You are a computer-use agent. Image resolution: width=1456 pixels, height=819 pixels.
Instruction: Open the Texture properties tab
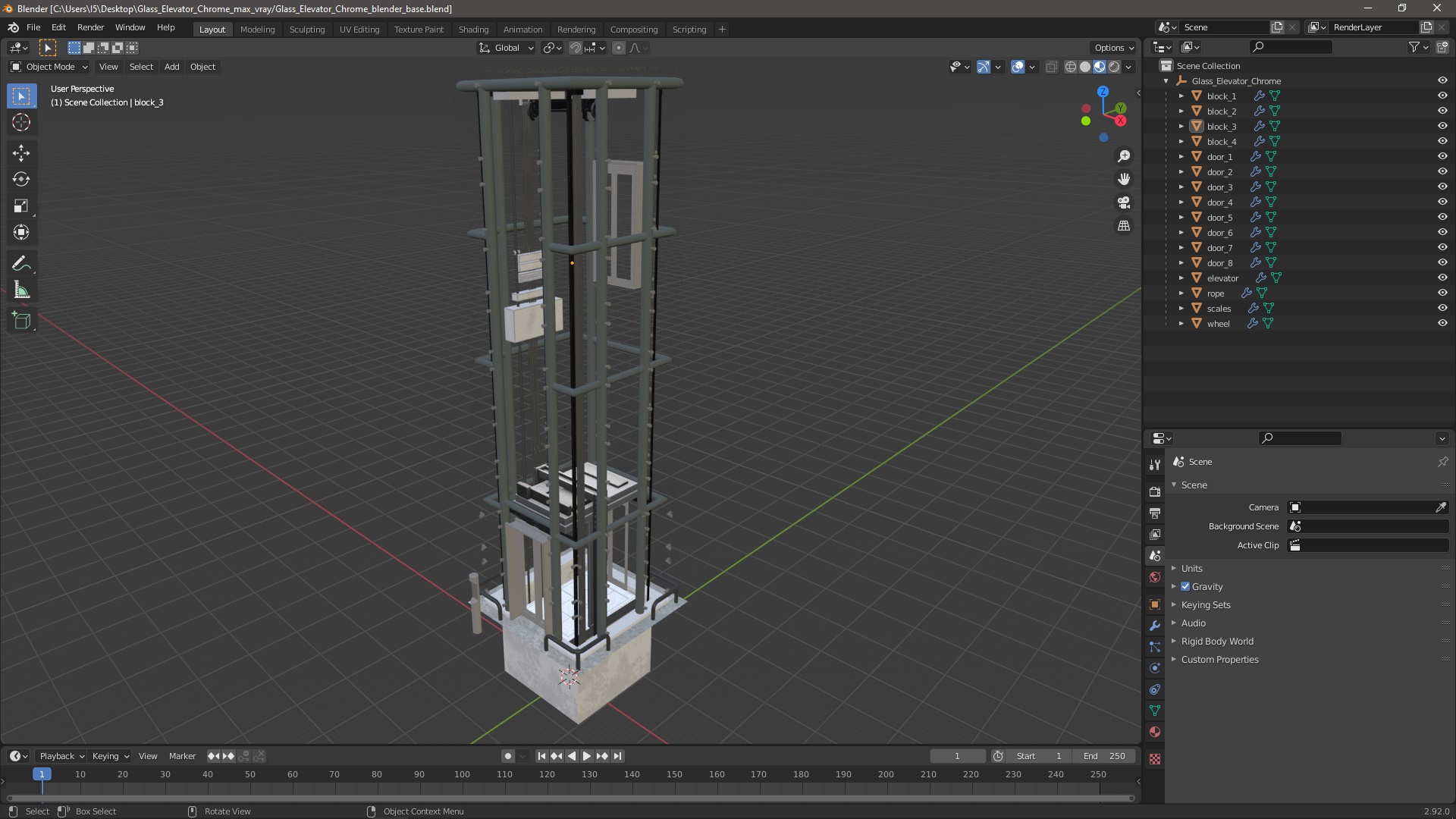click(x=1154, y=759)
